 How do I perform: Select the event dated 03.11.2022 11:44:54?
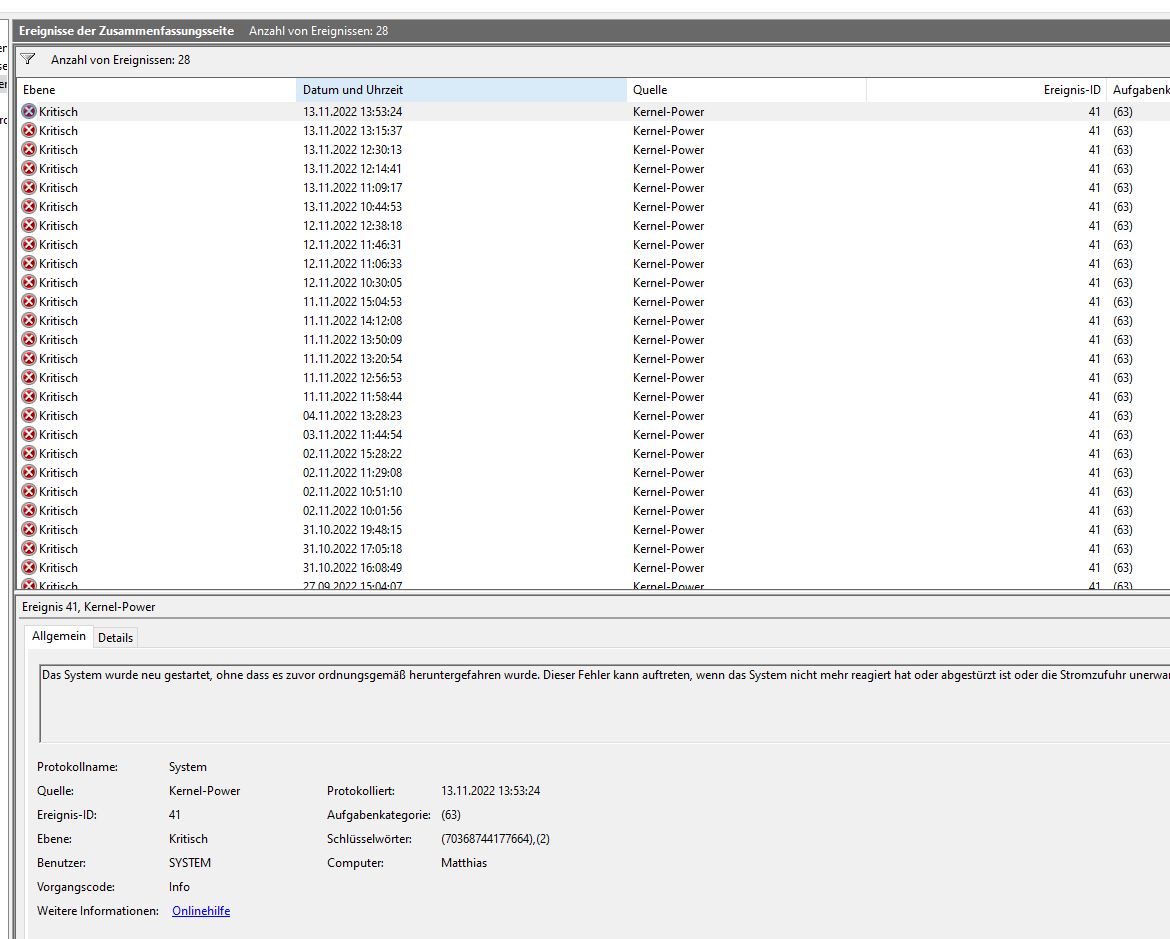point(352,435)
